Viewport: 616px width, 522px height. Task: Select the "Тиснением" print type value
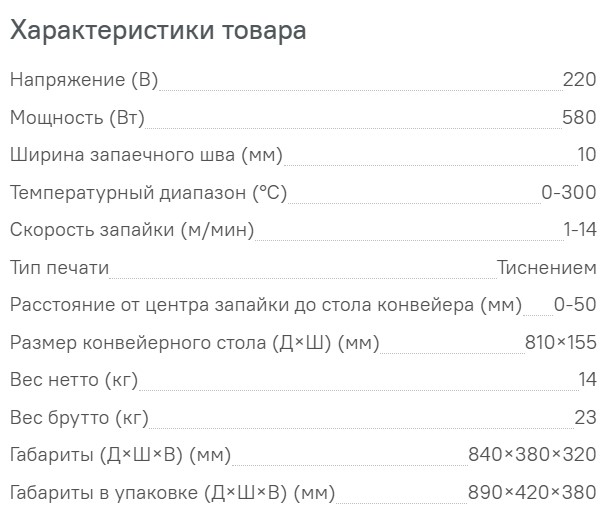coord(546,268)
